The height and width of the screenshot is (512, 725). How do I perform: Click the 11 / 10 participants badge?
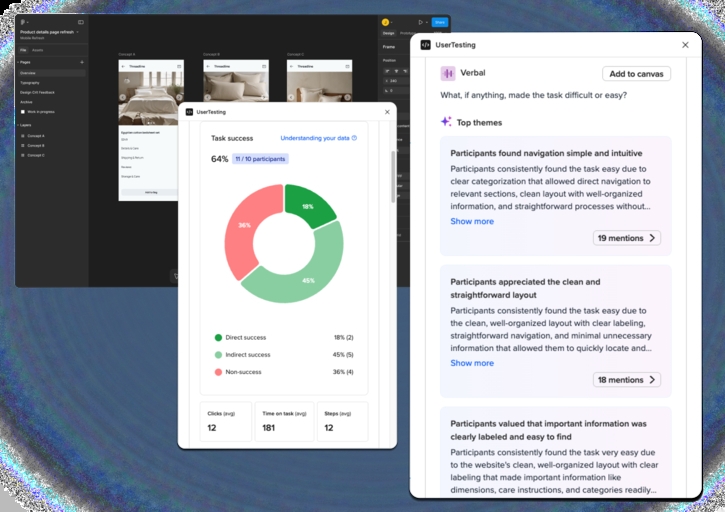(260, 159)
